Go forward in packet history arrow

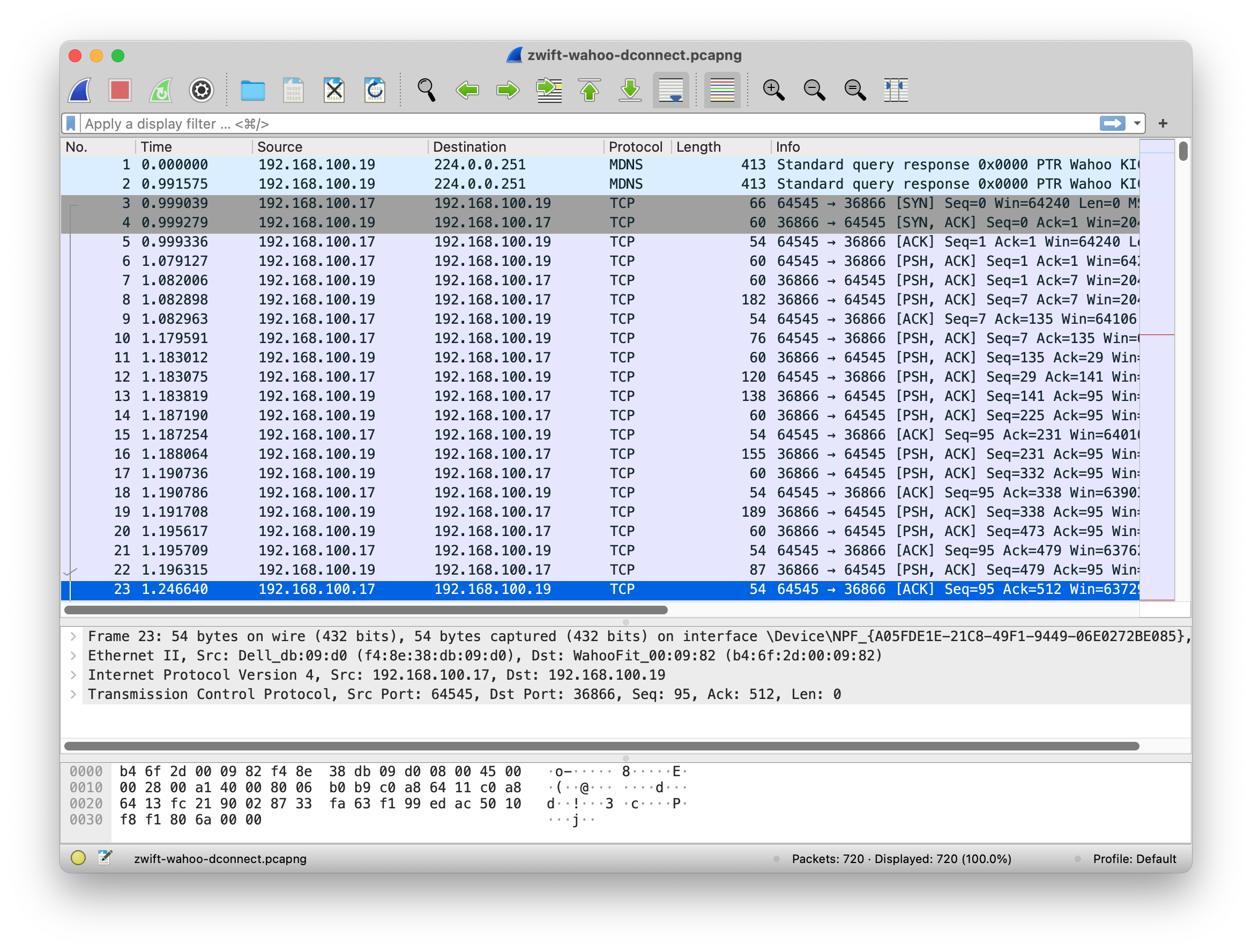click(508, 90)
